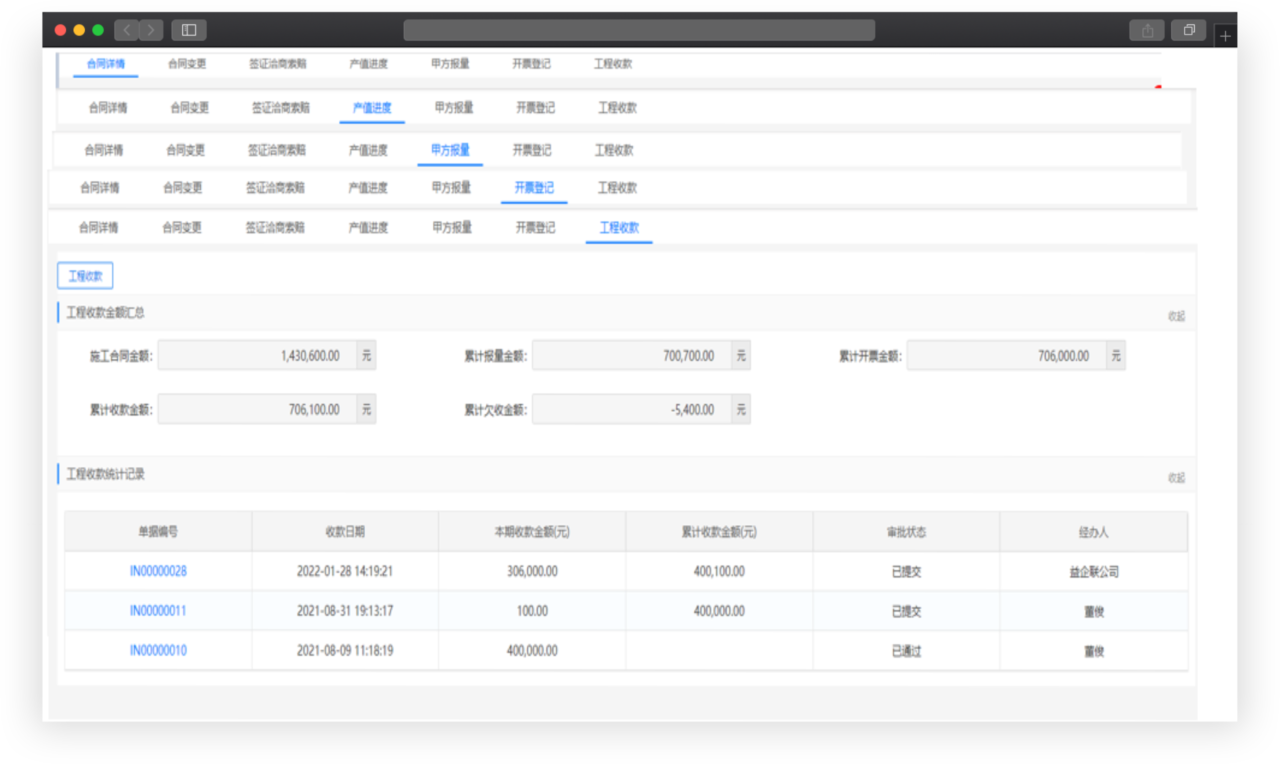Click the 已通过 status cell
Screen dimensions: 1280x764
click(x=906, y=650)
